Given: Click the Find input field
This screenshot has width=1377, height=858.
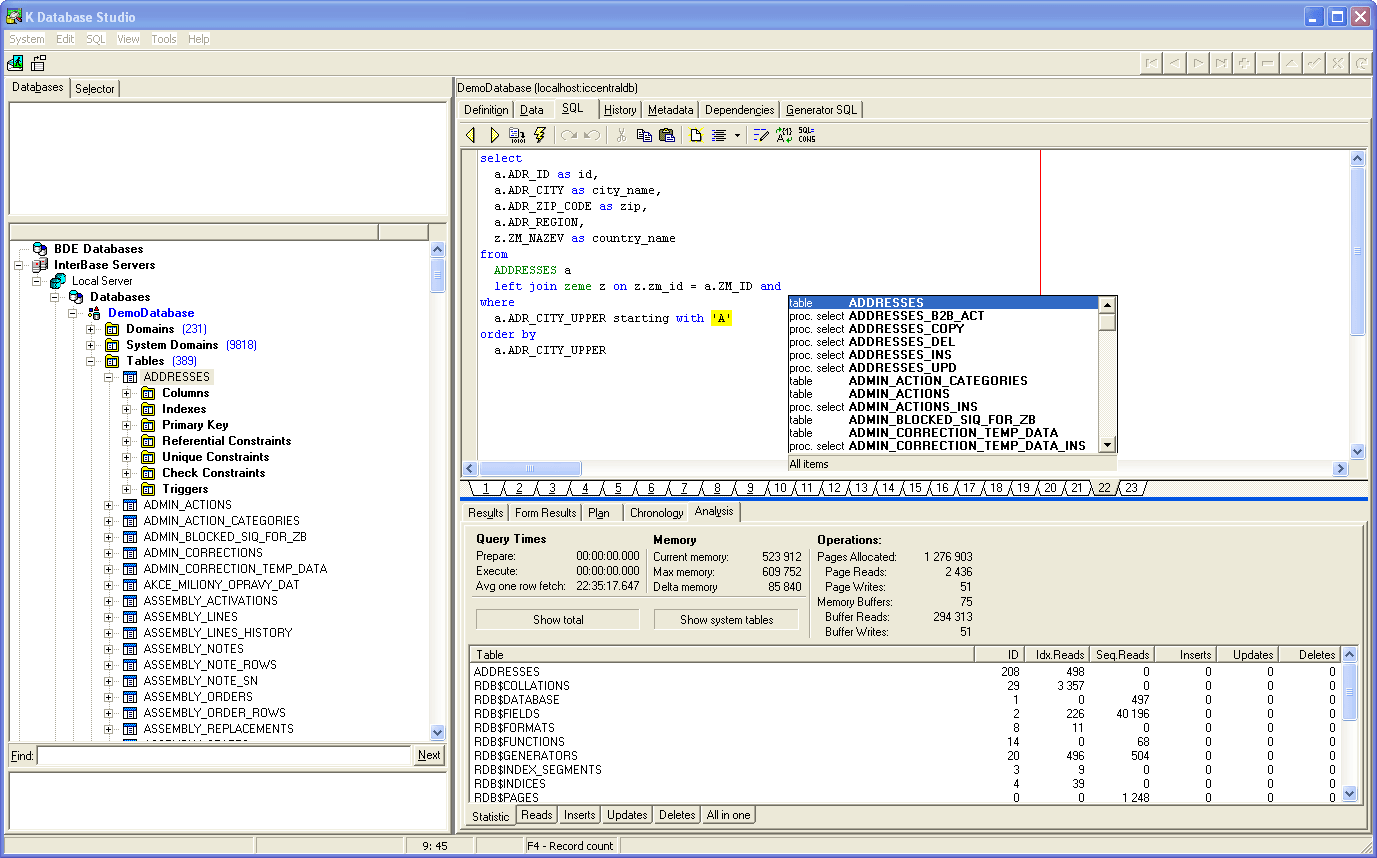Looking at the screenshot, I should tap(224, 756).
